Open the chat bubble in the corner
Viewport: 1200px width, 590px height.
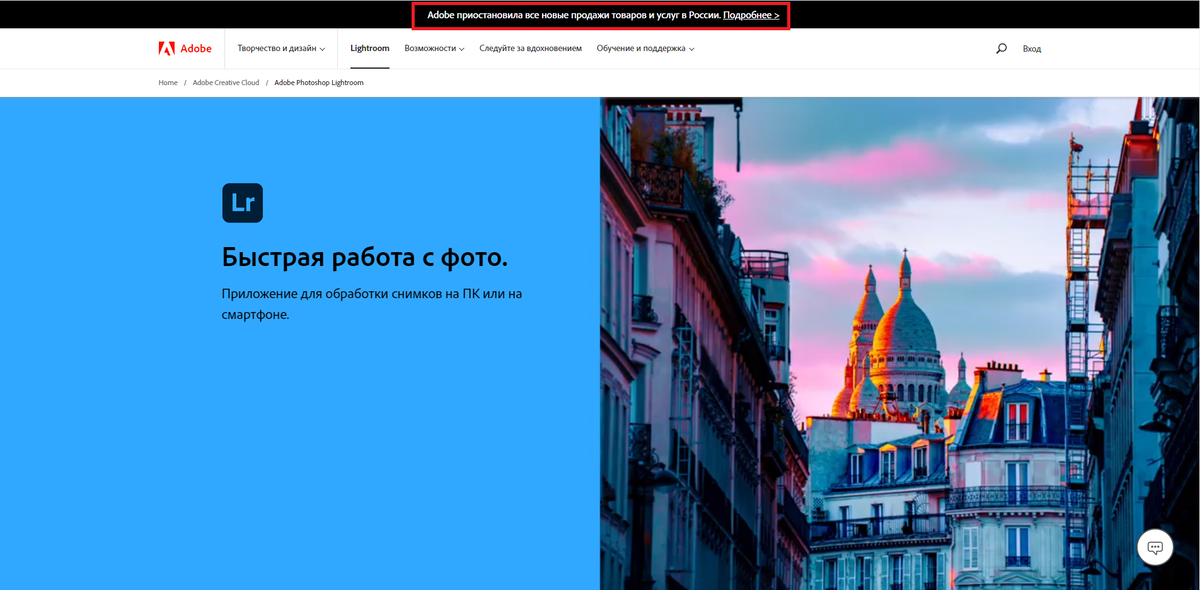tap(1155, 547)
